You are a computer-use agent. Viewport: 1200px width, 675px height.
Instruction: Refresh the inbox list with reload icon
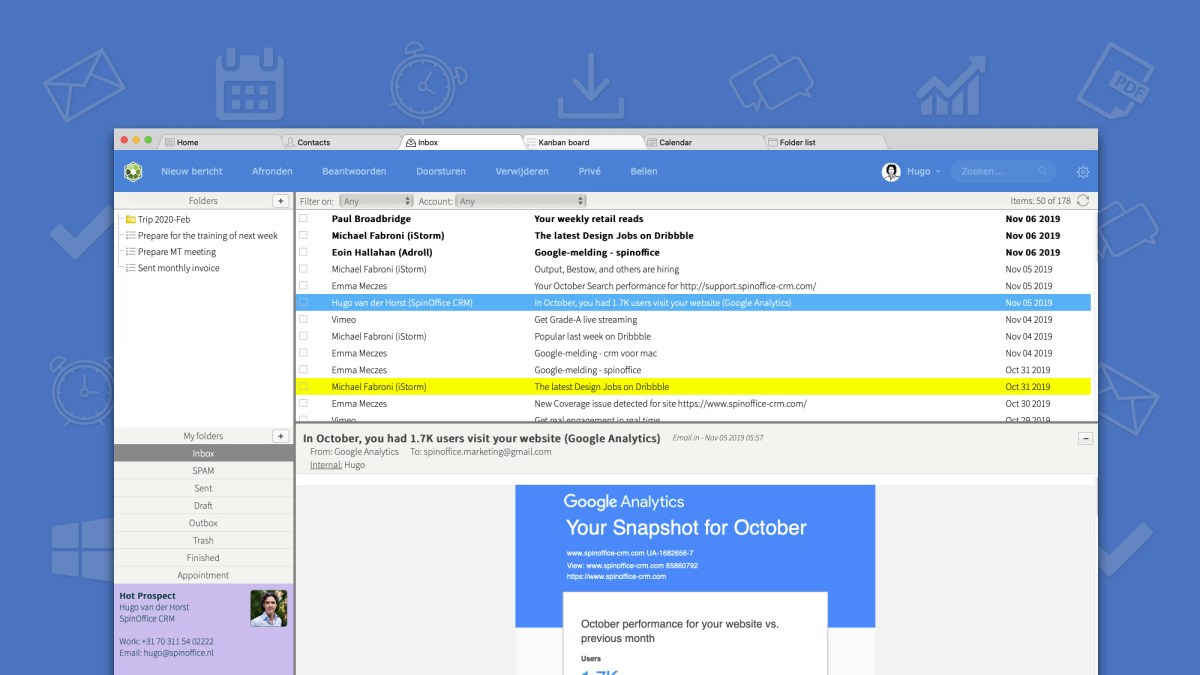1083,201
